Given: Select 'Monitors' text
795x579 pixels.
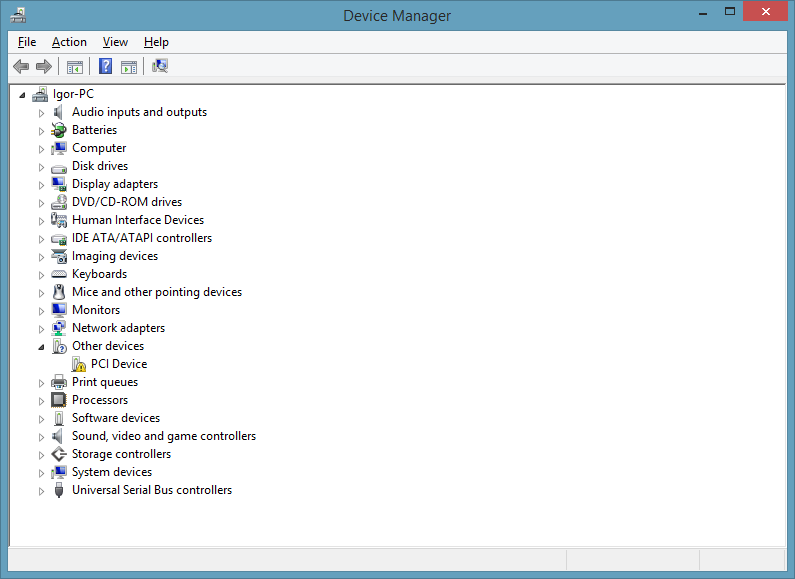Looking at the screenshot, I should tap(96, 310).
